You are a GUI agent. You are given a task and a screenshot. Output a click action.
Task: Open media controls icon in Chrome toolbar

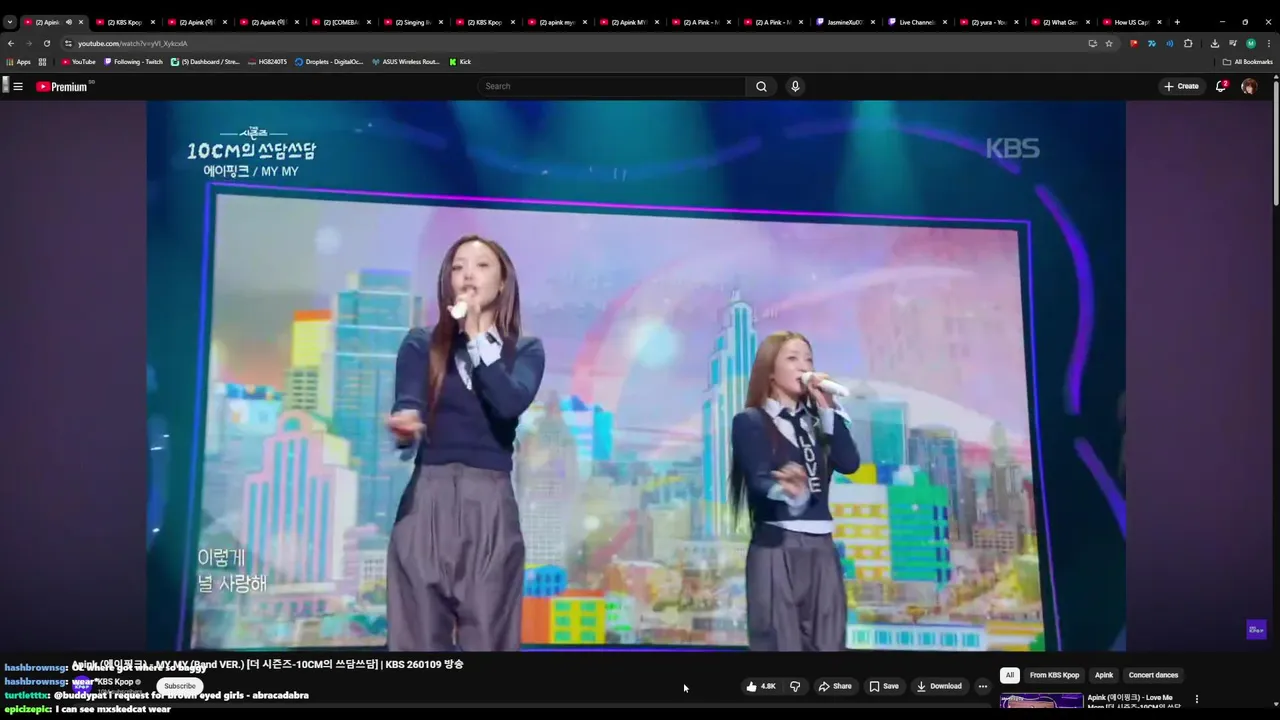[1233, 43]
